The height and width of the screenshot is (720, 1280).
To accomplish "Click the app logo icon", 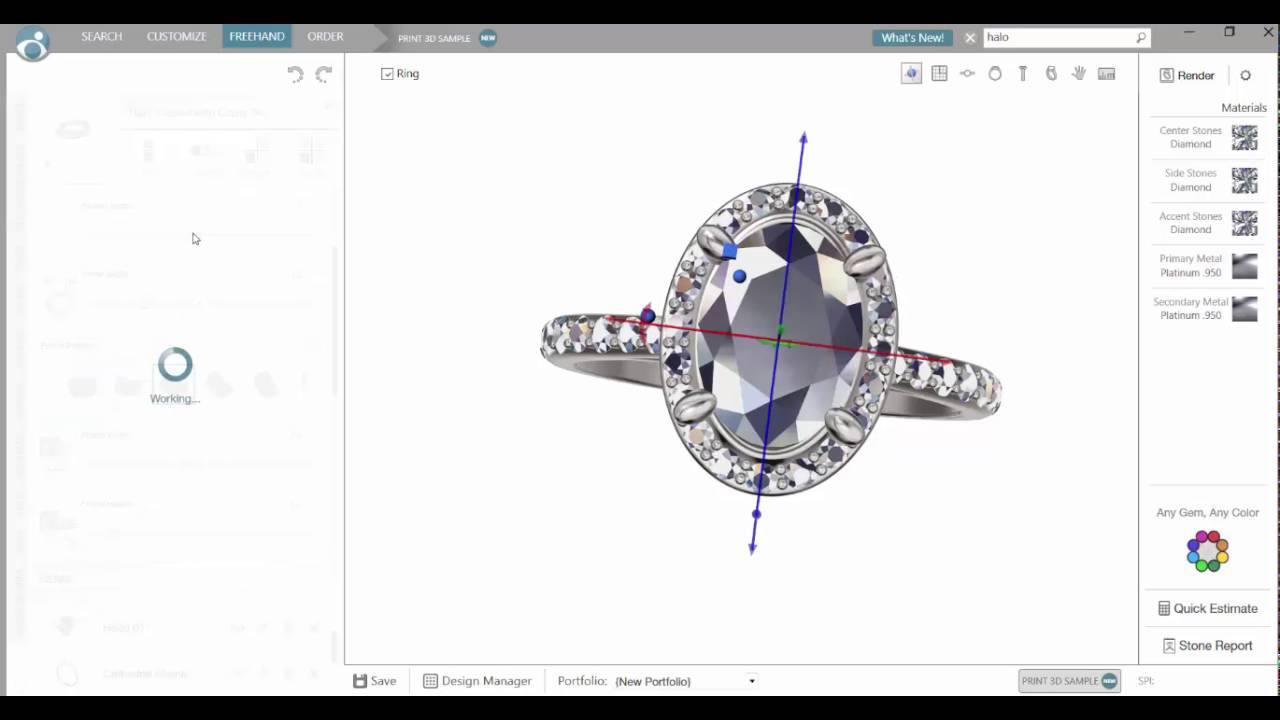I will click(32, 44).
